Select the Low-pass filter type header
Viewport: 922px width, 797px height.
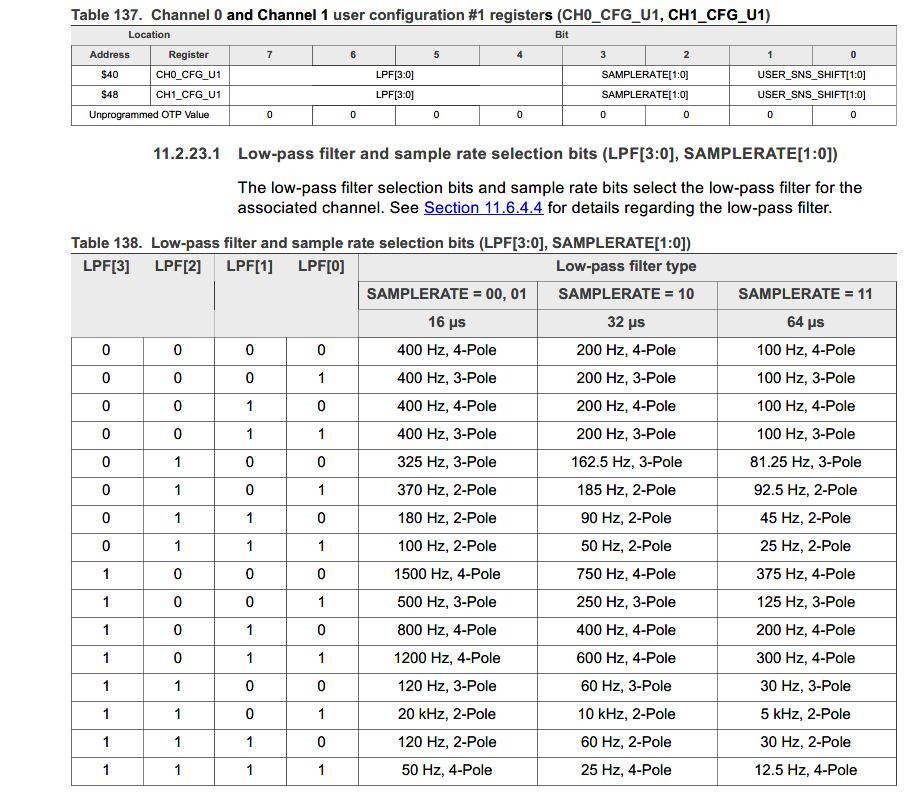[x=627, y=266]
